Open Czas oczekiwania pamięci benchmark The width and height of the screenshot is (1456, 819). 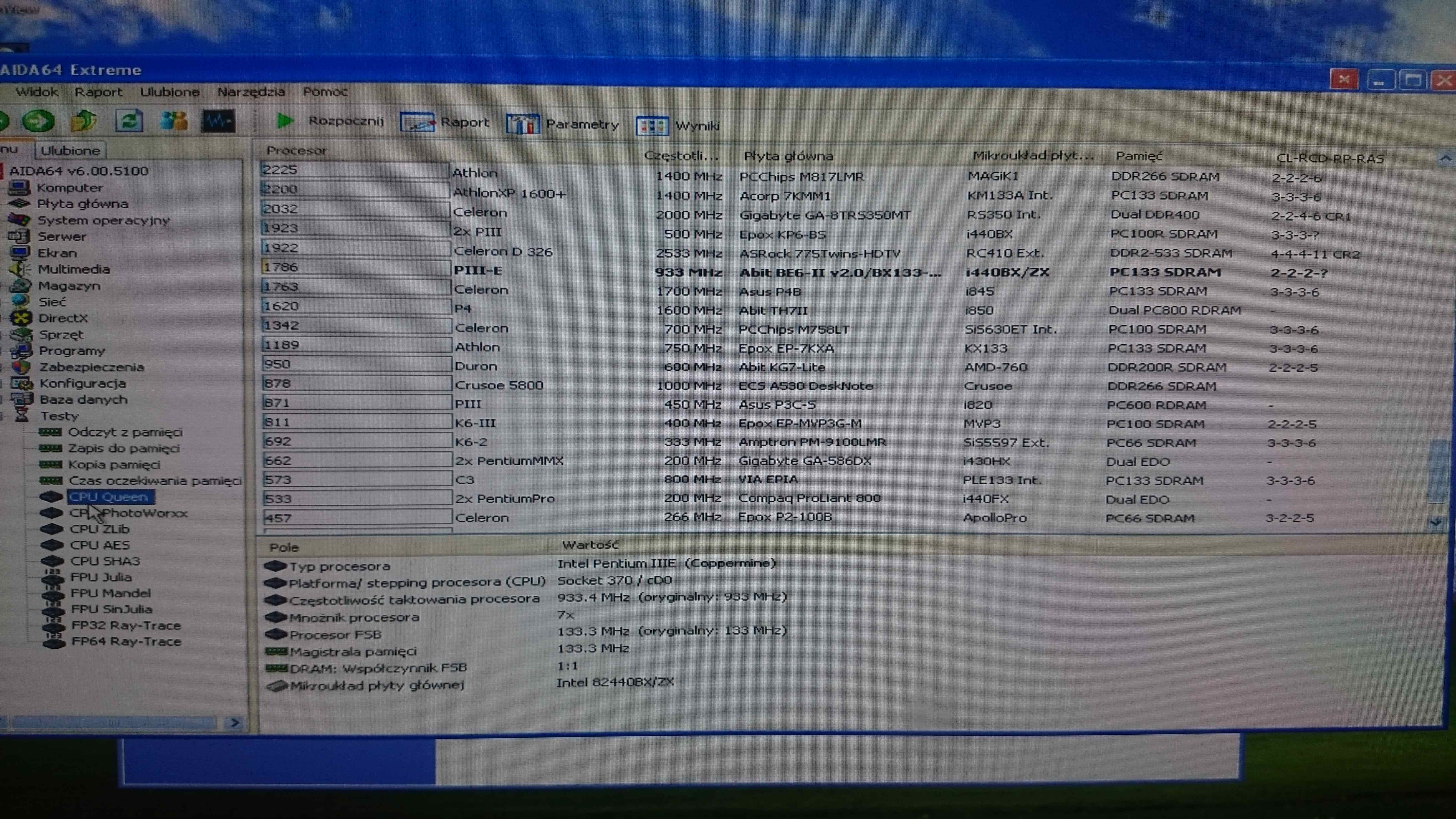click(155, 481)
